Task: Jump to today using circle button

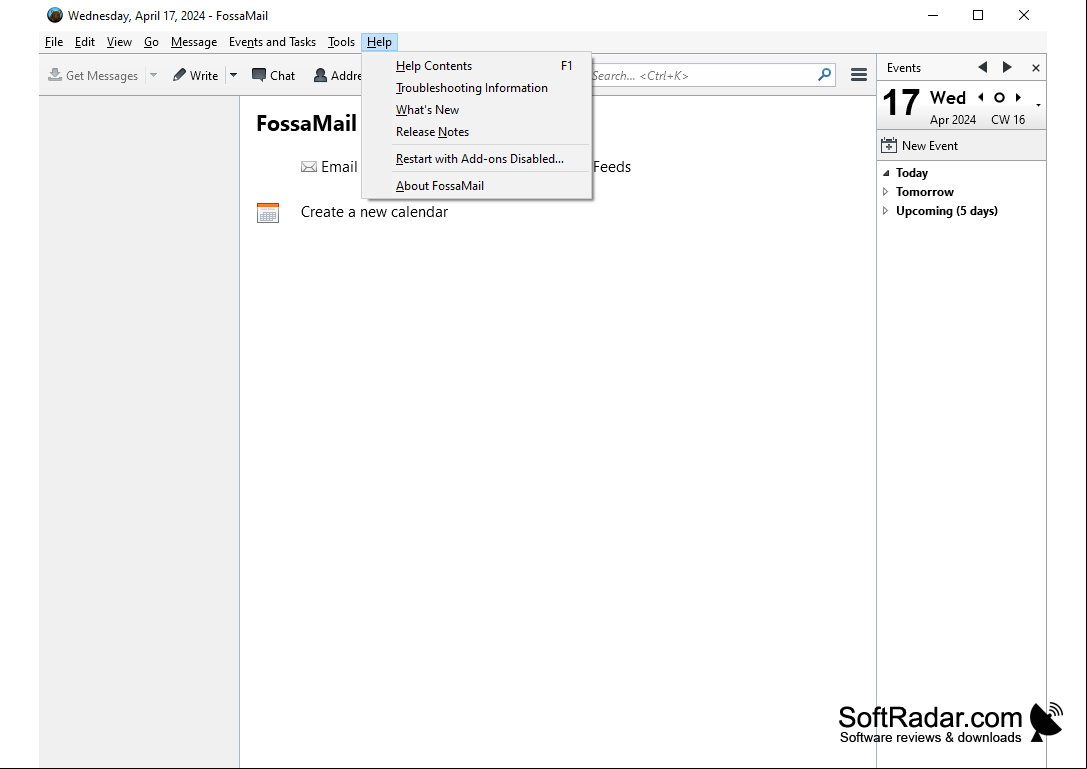Action: [999, 98]
